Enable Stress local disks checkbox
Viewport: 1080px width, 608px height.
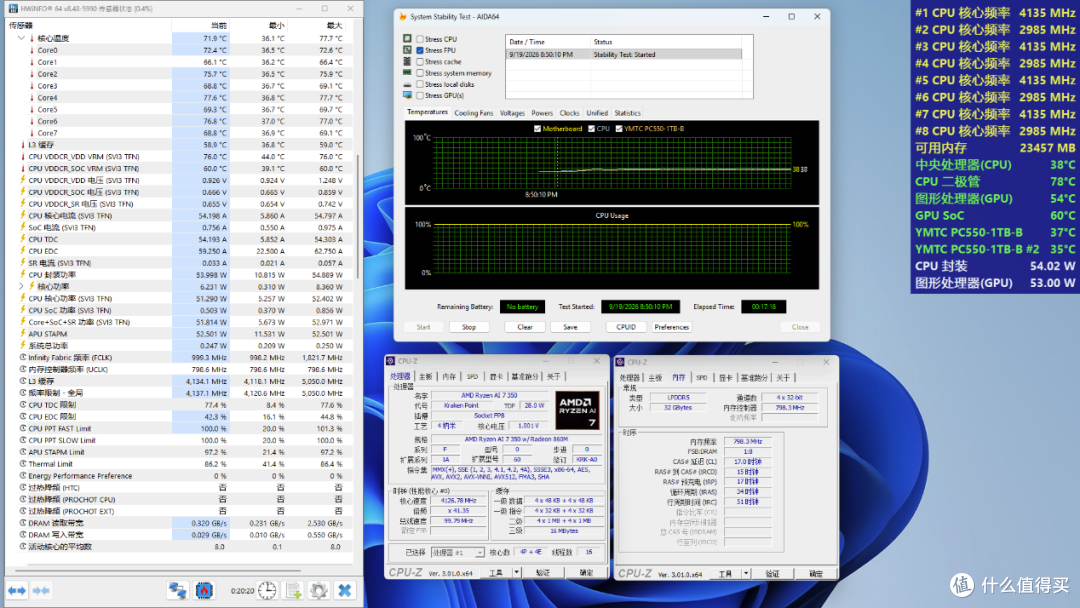coord(419,84)
